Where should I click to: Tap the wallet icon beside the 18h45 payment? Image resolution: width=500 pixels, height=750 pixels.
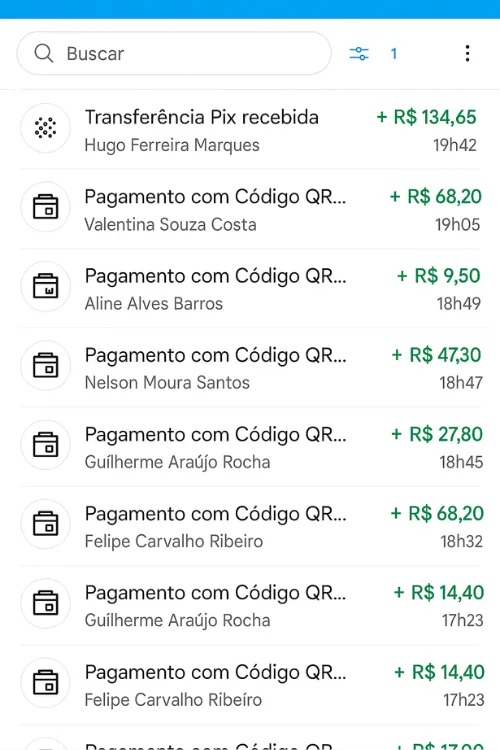tap(45, 445)
